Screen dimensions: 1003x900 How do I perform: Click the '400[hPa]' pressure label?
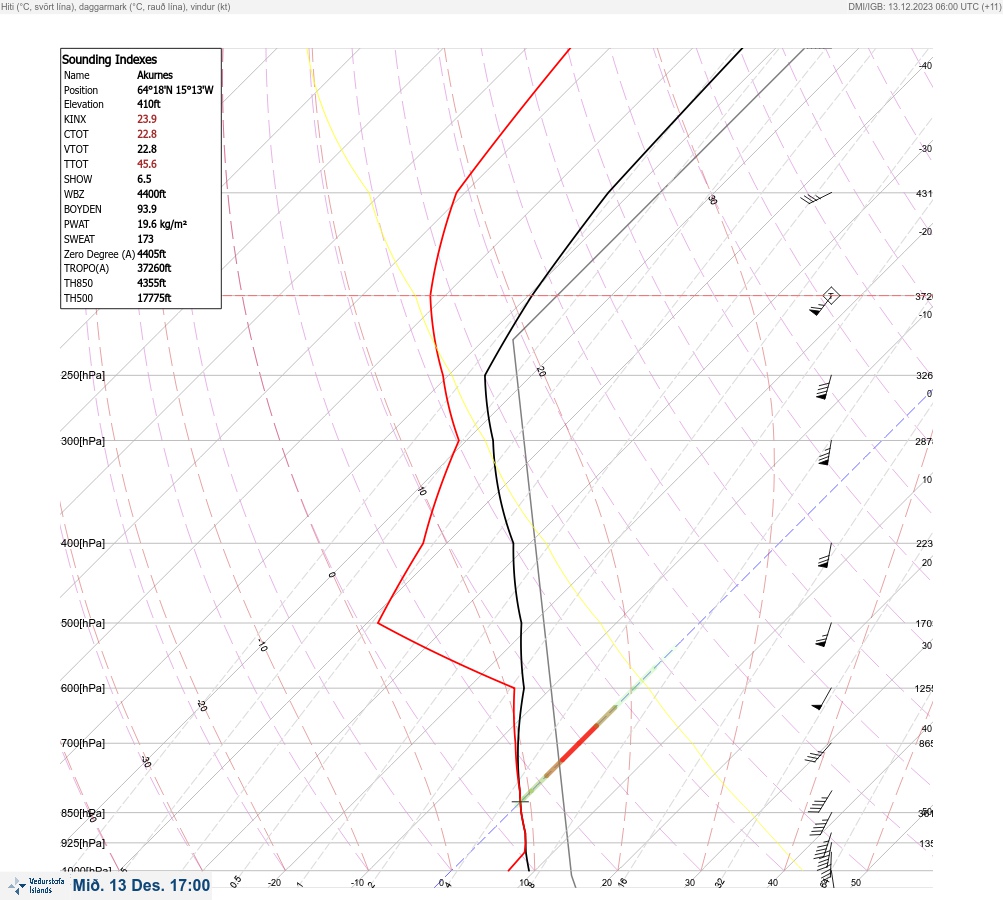pos(83,543)
